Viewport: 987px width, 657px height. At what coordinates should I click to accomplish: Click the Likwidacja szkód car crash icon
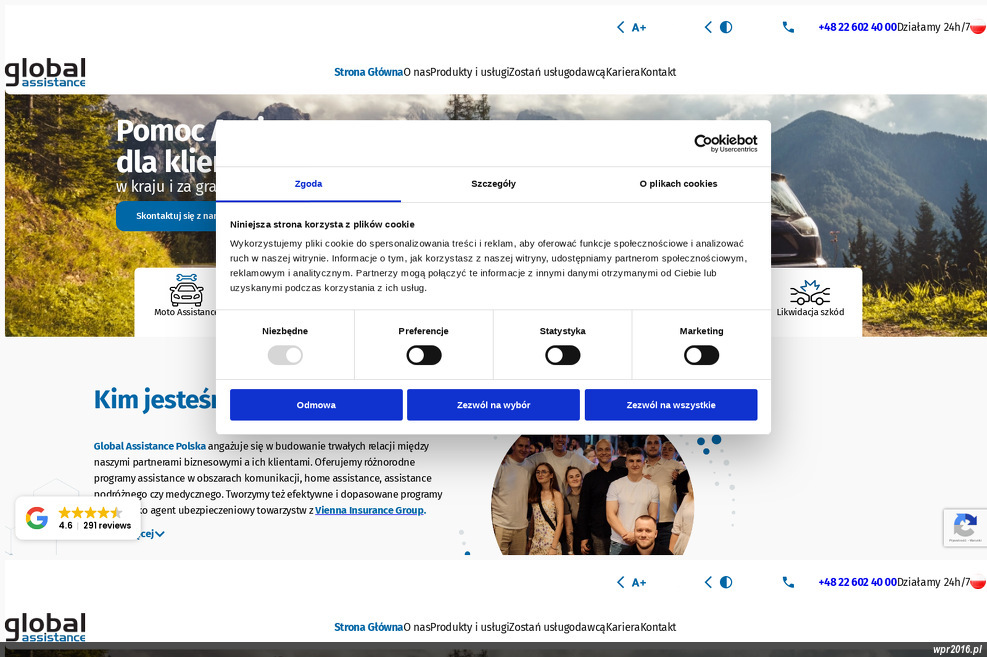tap(810, 292)
